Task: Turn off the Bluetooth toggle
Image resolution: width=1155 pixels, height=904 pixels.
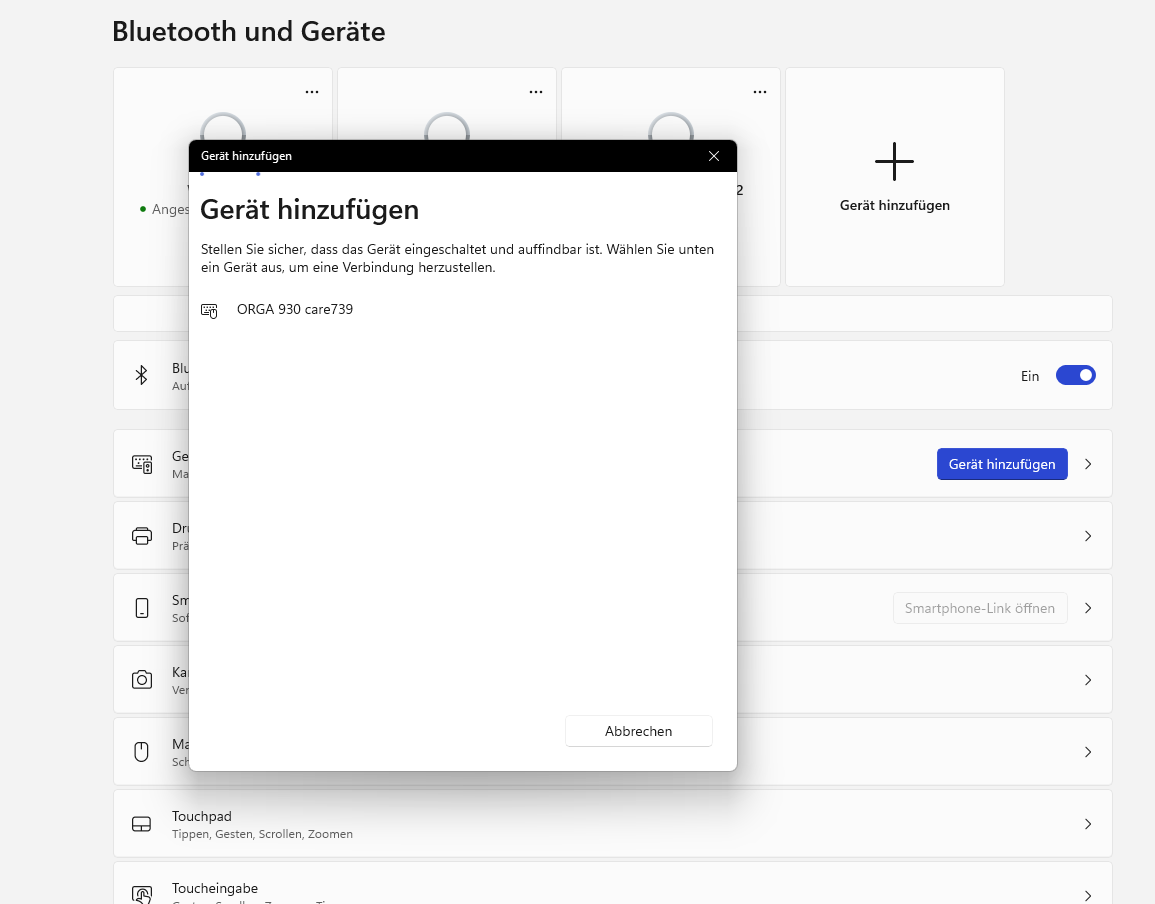Action: [x=1075, y=376]
